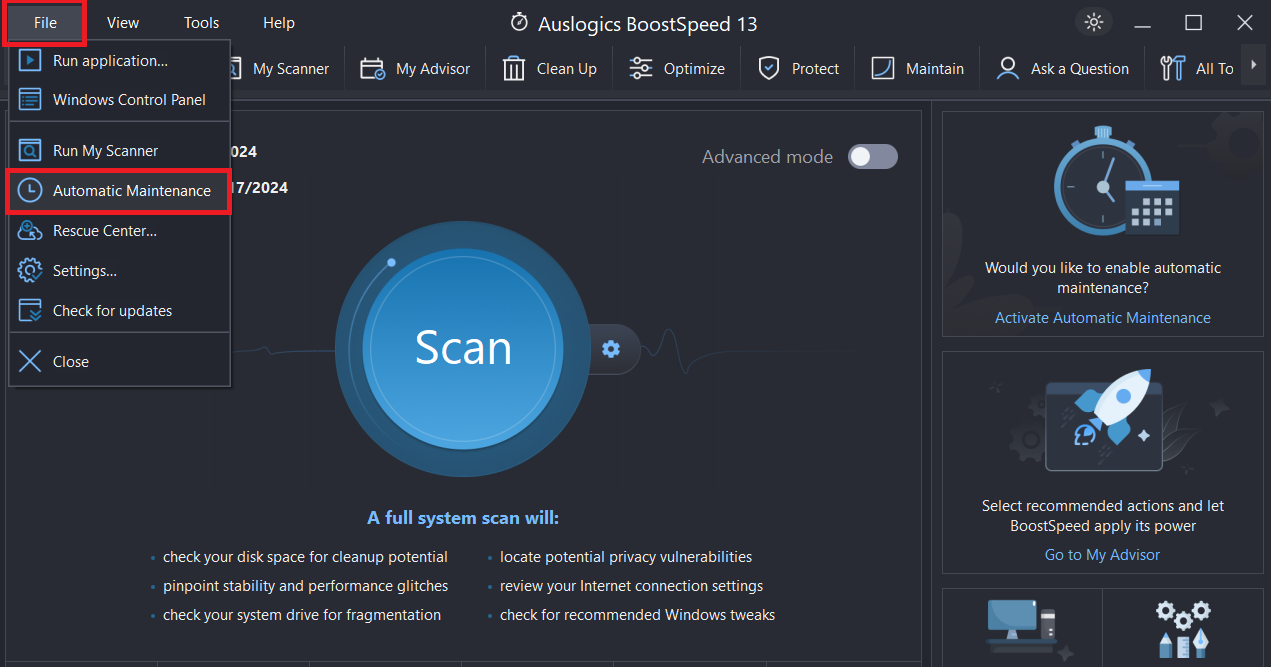Click "pinpoint stability and performance glitches" text
Viewport: 1271px width, 667px height.
(x=306, y=586)
